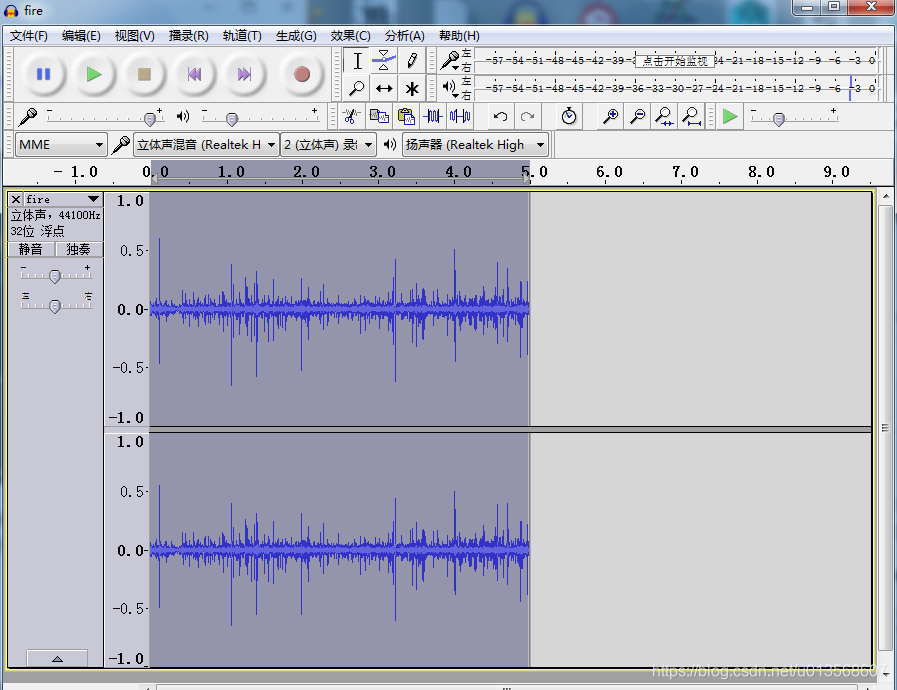Click the Trim audio icon
897x690 pixels.
tap(433, 117)
